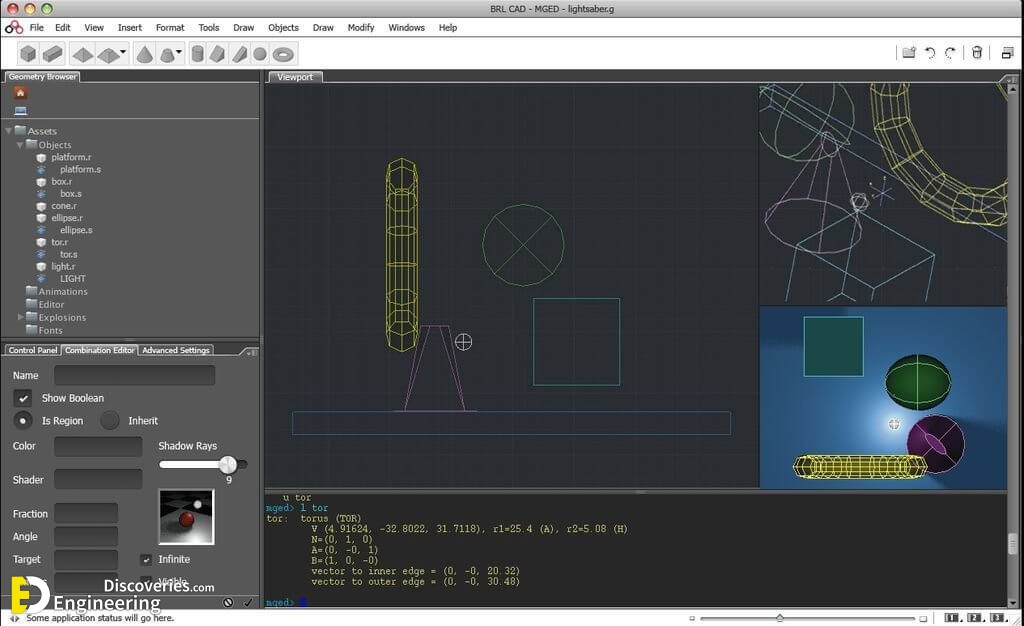
Task: Select tor.s in the object tree
Action: point(69,254)
